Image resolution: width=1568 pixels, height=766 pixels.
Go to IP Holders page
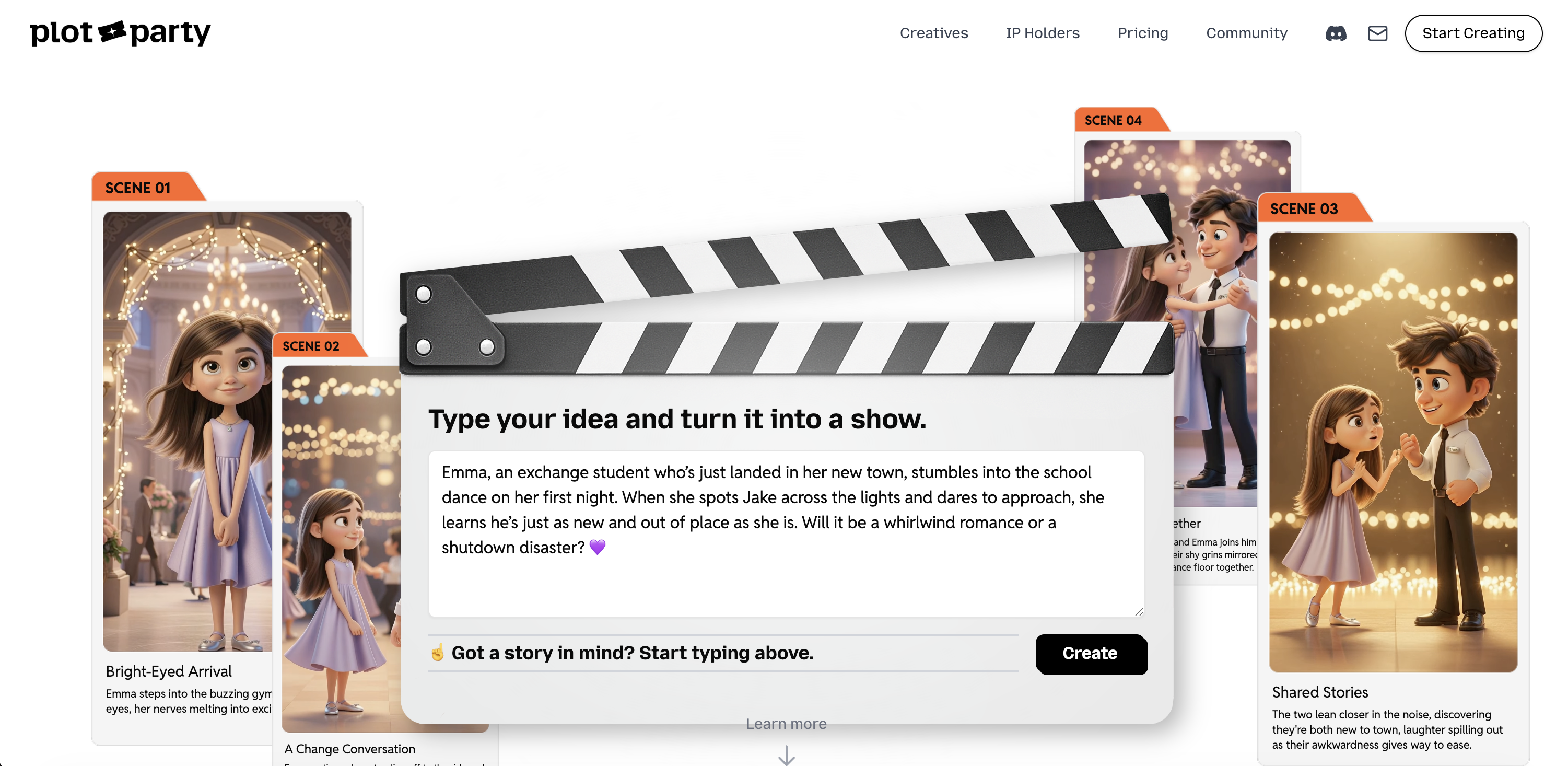[1042, 33]
